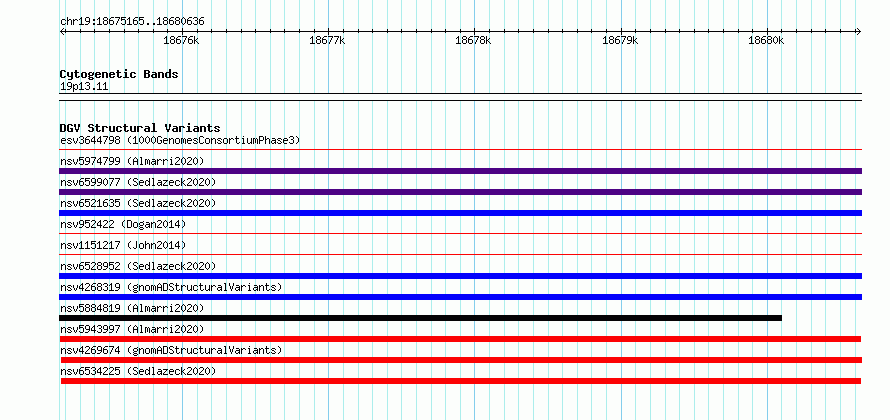Image resolution: width=890 pixels, height=420 pixels.
Task: Open the nsv5884819 (Almarri2020) label
Action: pyautogui.click(x=132, y=308)
